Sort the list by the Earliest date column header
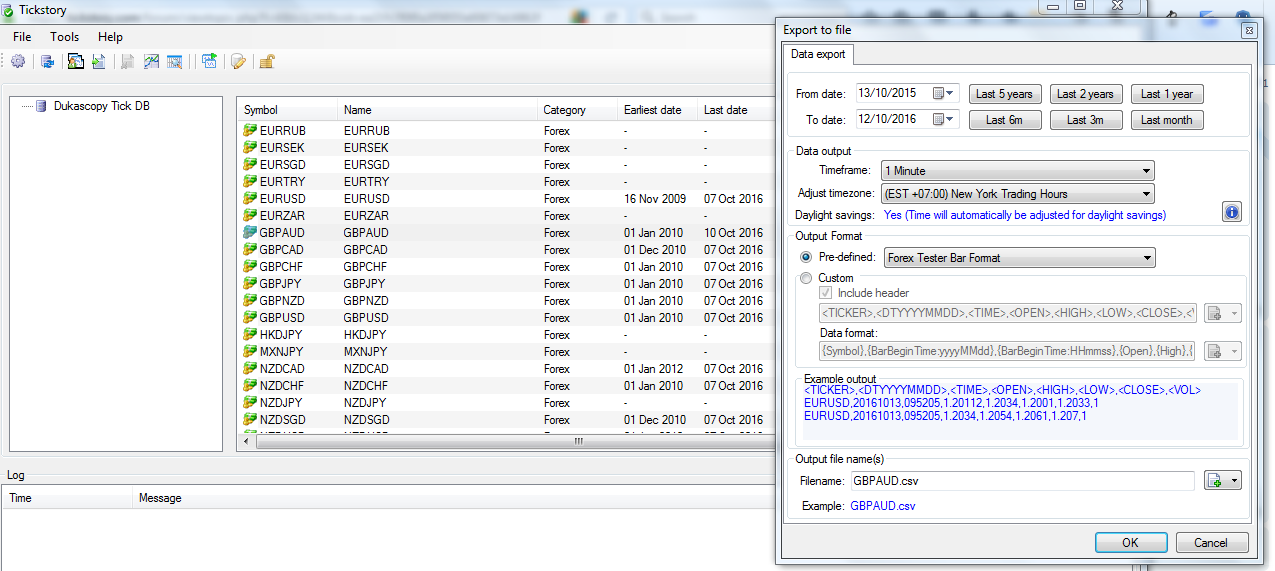 [657, 110]
